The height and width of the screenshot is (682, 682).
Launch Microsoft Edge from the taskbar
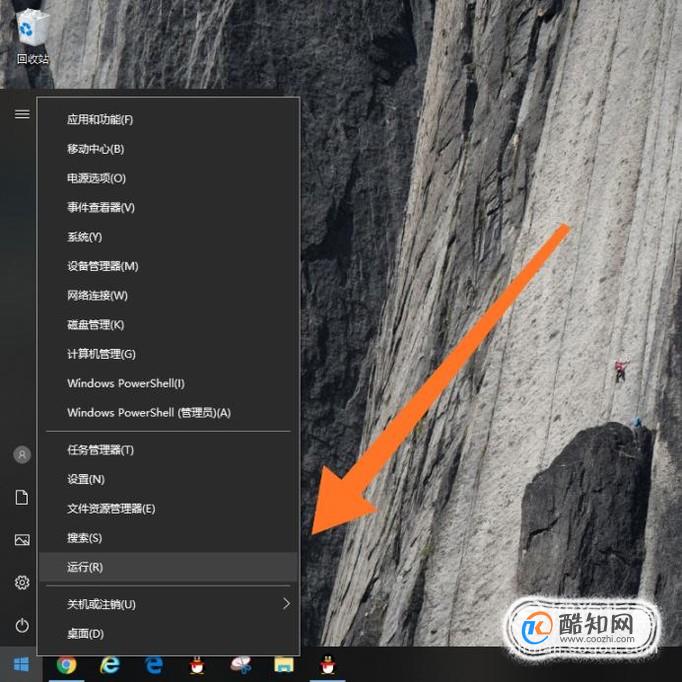[154, 665]
